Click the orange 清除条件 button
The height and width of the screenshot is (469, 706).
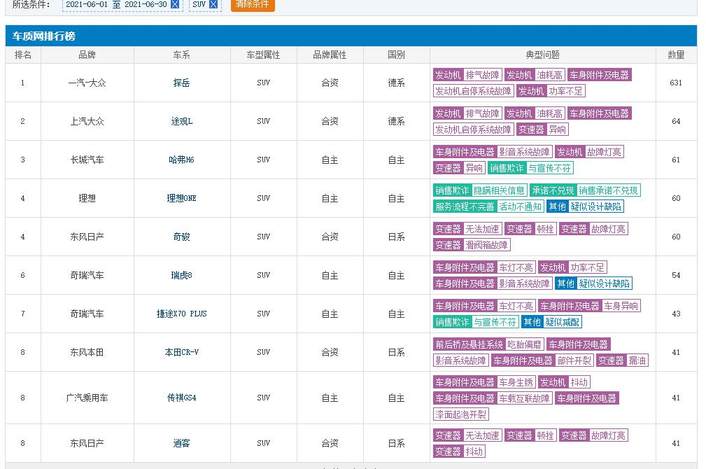253,4
